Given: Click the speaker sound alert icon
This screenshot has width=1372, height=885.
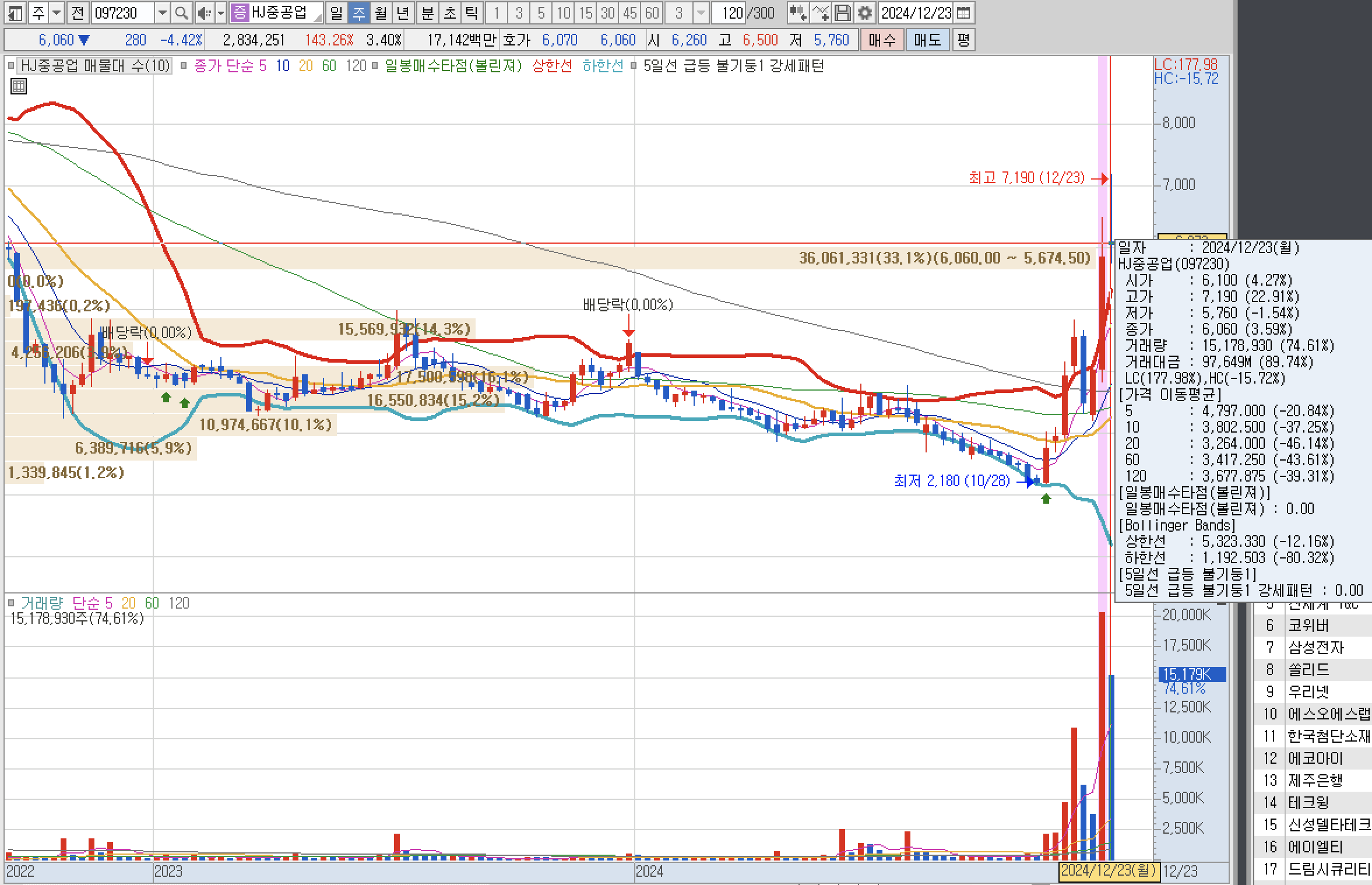Looking at the screenshot, I should 204,13.
